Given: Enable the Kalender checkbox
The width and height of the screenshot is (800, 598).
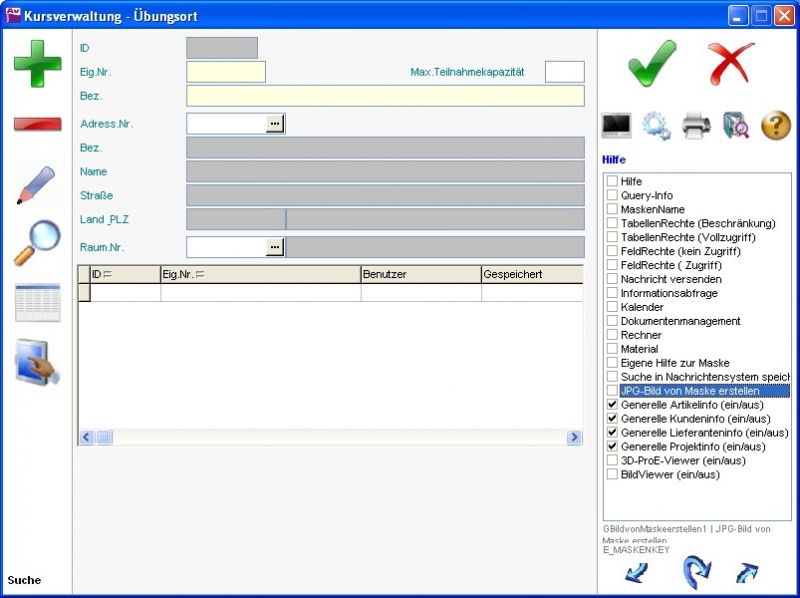Looking at the screenshot, I should [612, 307].
